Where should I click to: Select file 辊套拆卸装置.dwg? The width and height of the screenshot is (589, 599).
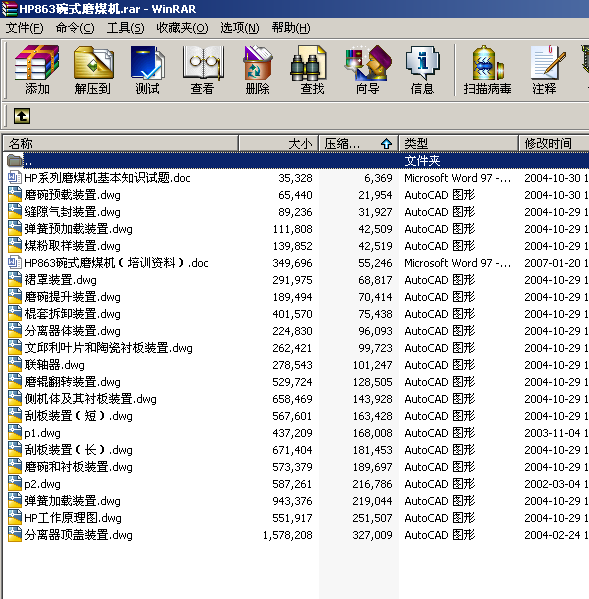point(72,314)
